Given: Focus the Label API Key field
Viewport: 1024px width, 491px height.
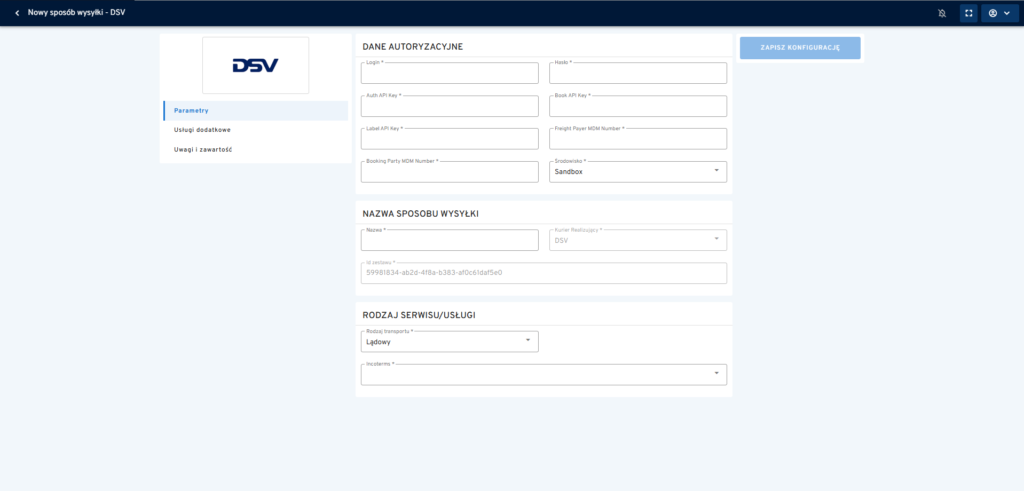Looking at the screenshot, I should click(x=449, y=140).
